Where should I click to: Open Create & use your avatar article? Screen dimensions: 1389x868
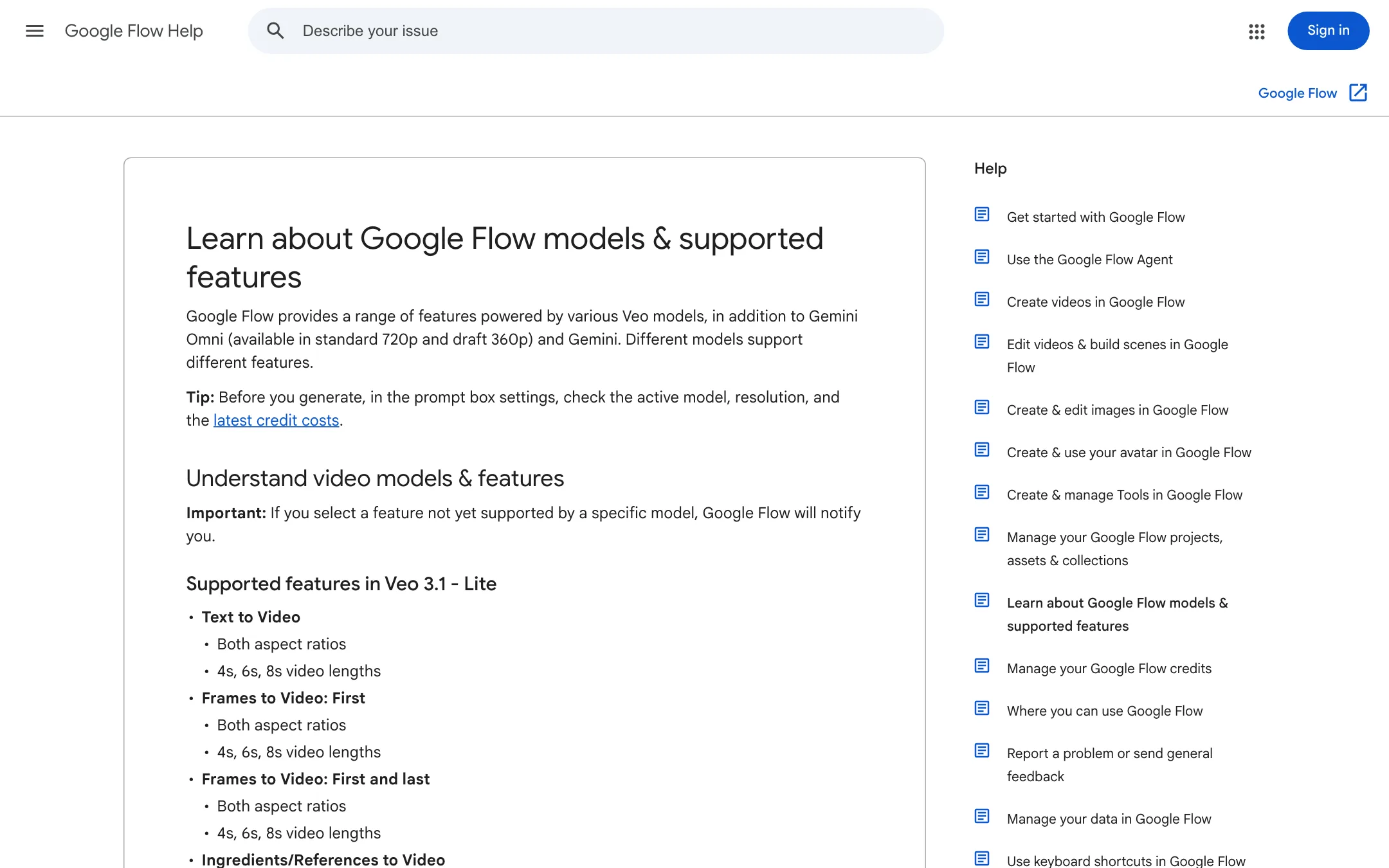1129,453
